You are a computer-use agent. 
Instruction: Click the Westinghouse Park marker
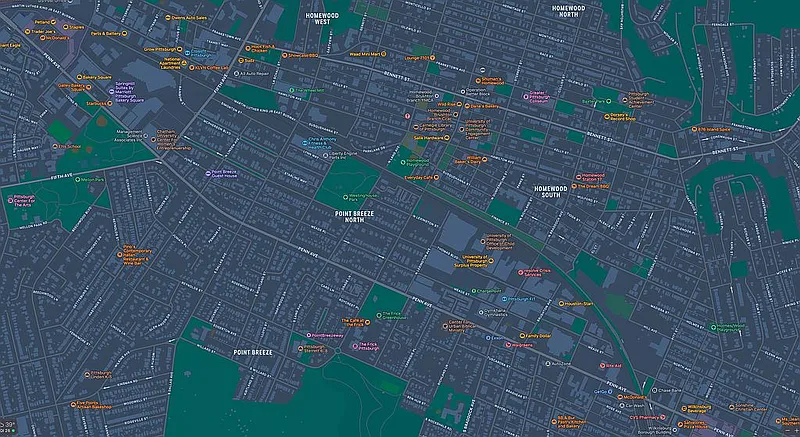(349, 195)
